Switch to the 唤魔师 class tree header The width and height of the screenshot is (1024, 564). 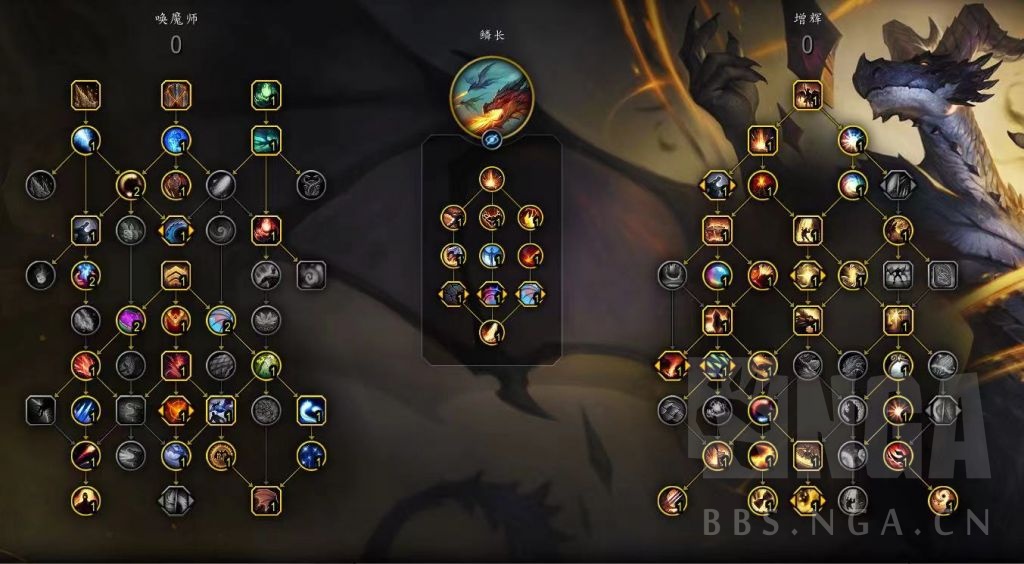(176, 20)
